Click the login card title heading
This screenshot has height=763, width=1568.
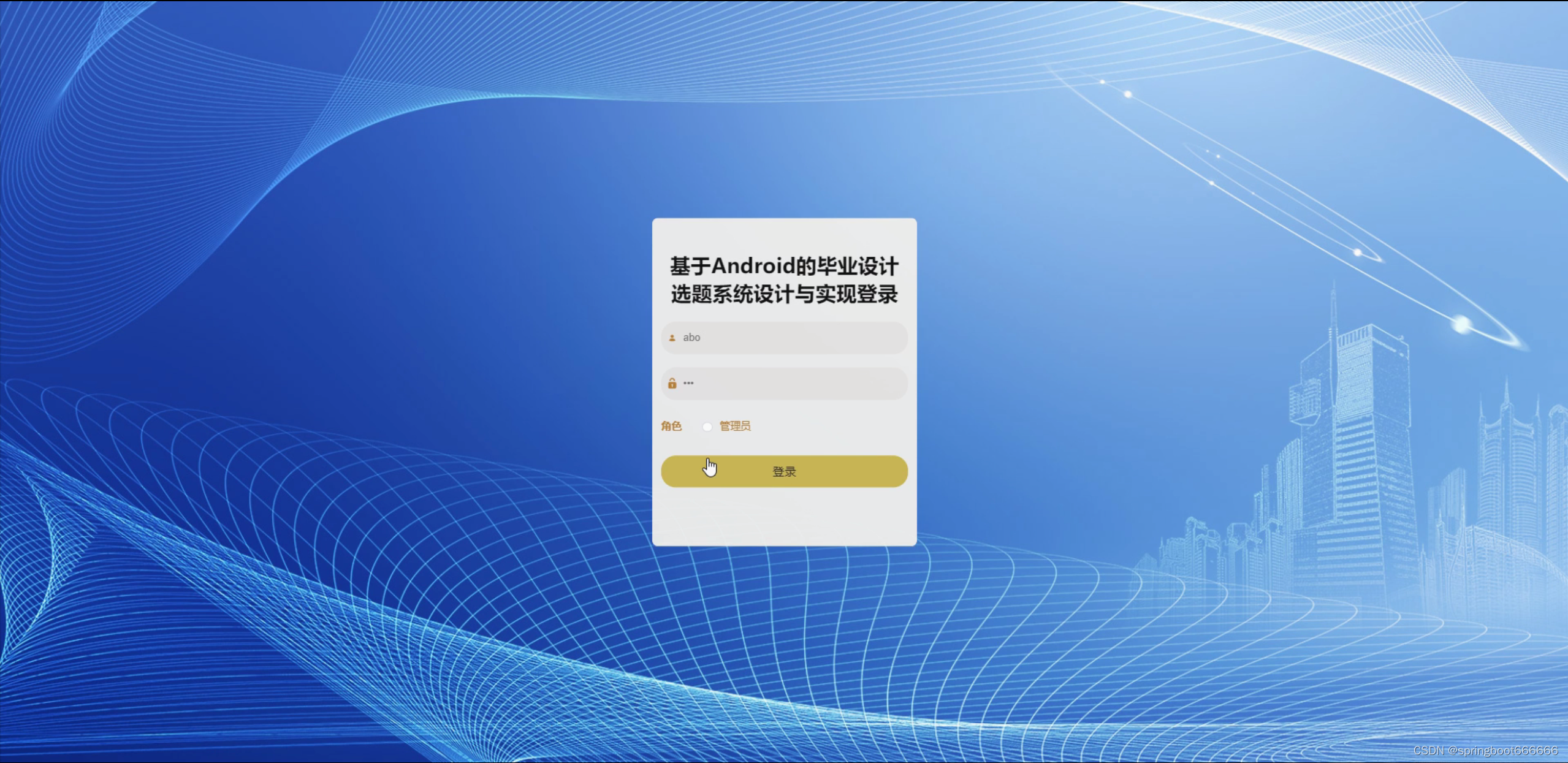coord(784,280)
